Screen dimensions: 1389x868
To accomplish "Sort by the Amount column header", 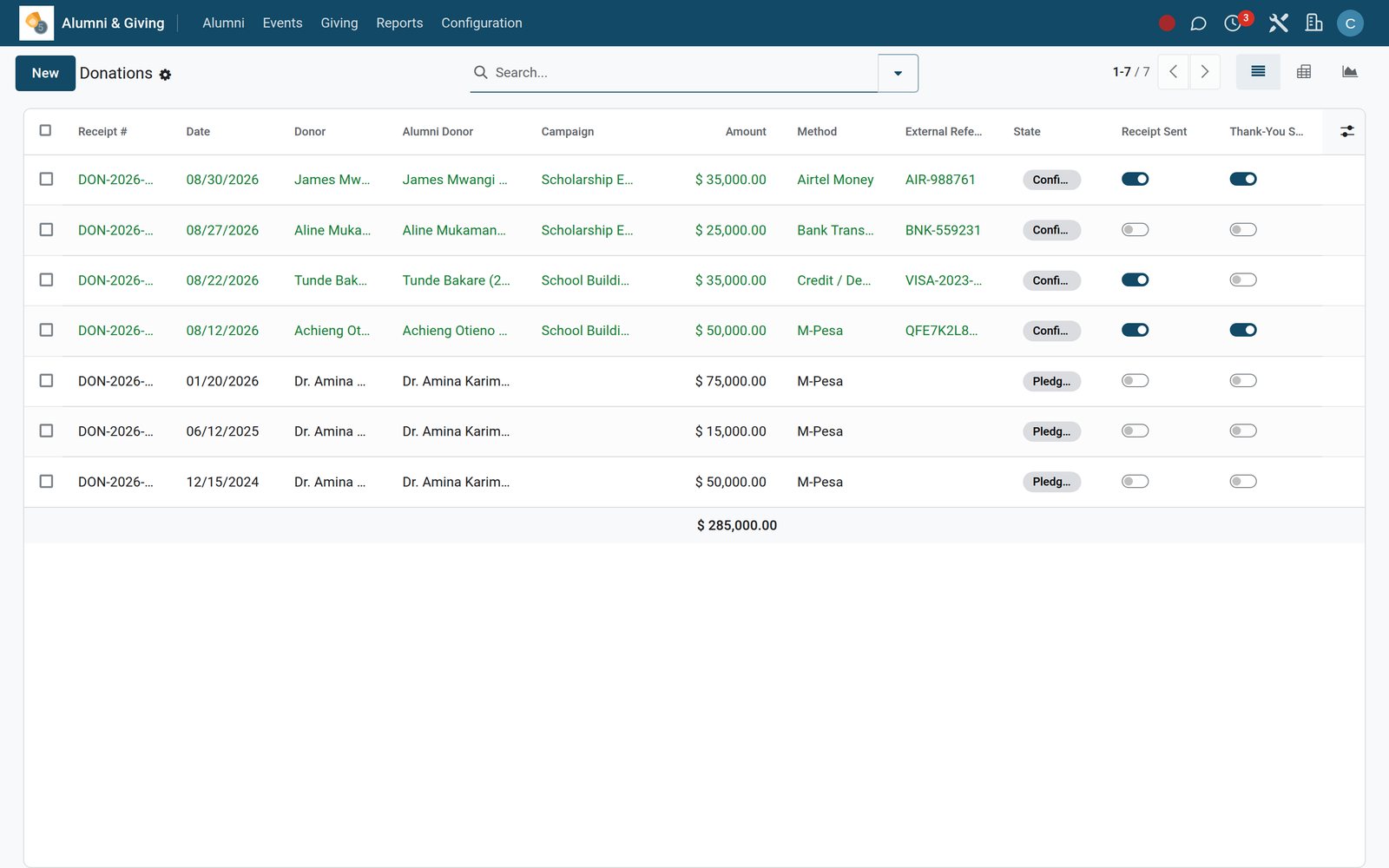I will point(746,132).
